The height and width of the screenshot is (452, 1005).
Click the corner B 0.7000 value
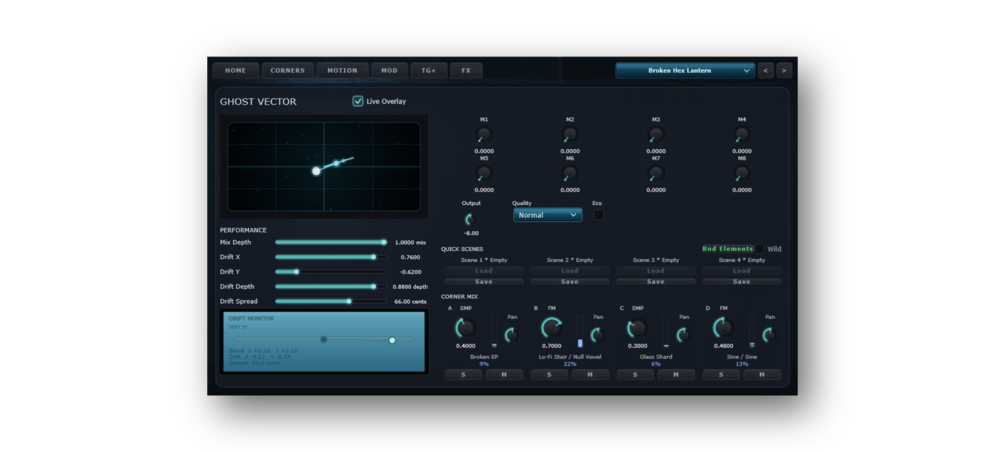(551, 346)
